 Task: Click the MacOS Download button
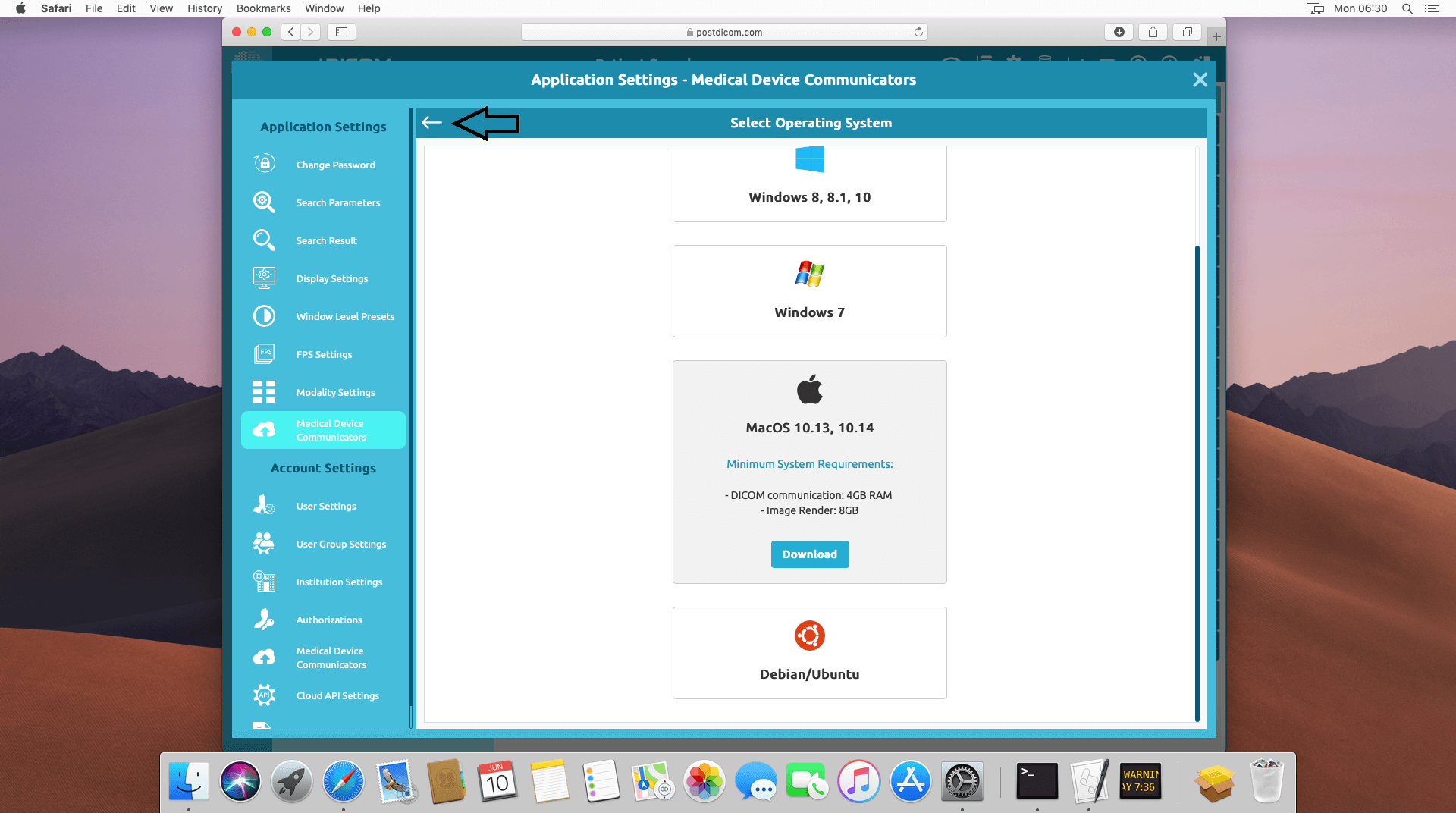pyautogui.click(x=809, y=554)
